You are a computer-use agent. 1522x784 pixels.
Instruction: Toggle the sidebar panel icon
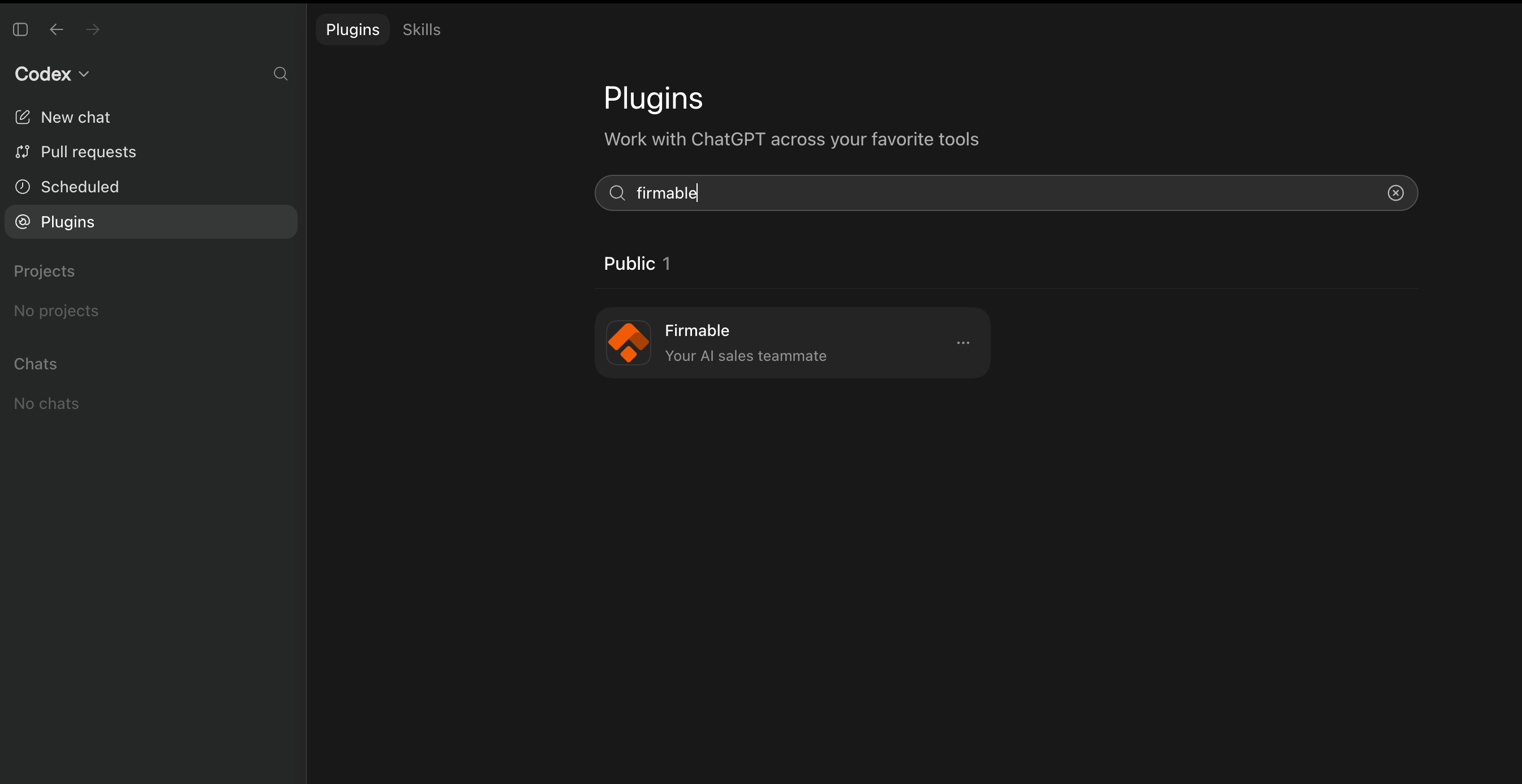[x=21, y=29]
